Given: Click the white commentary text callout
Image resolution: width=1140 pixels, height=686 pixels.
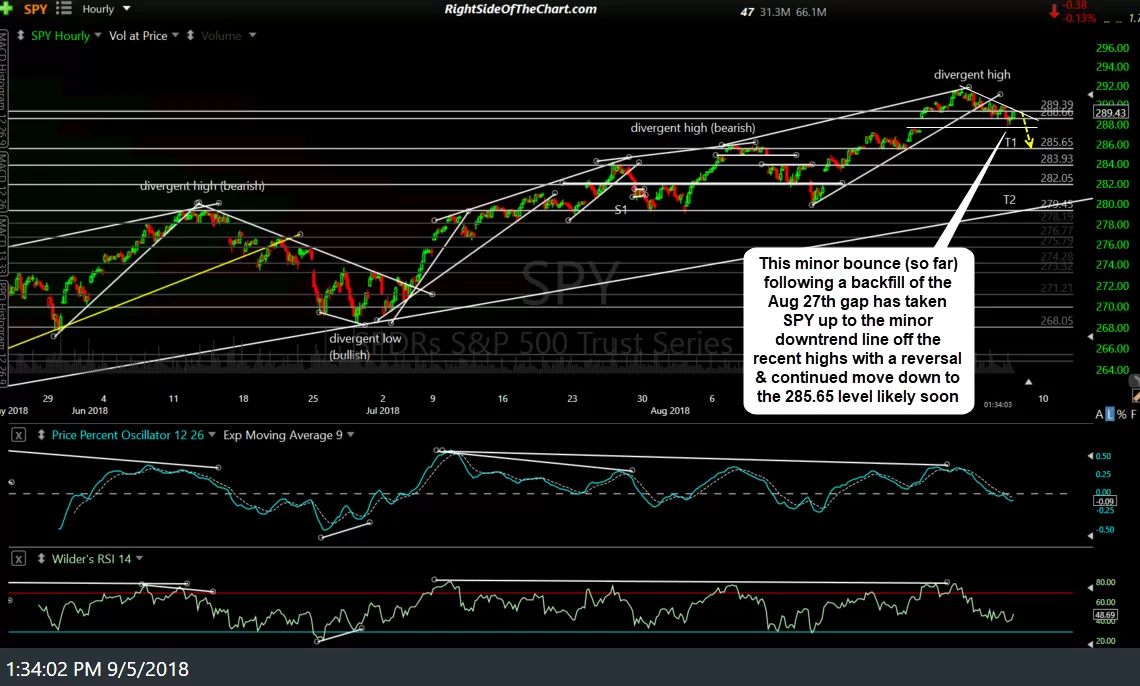Looking at the screenshot, I should 858,330.
